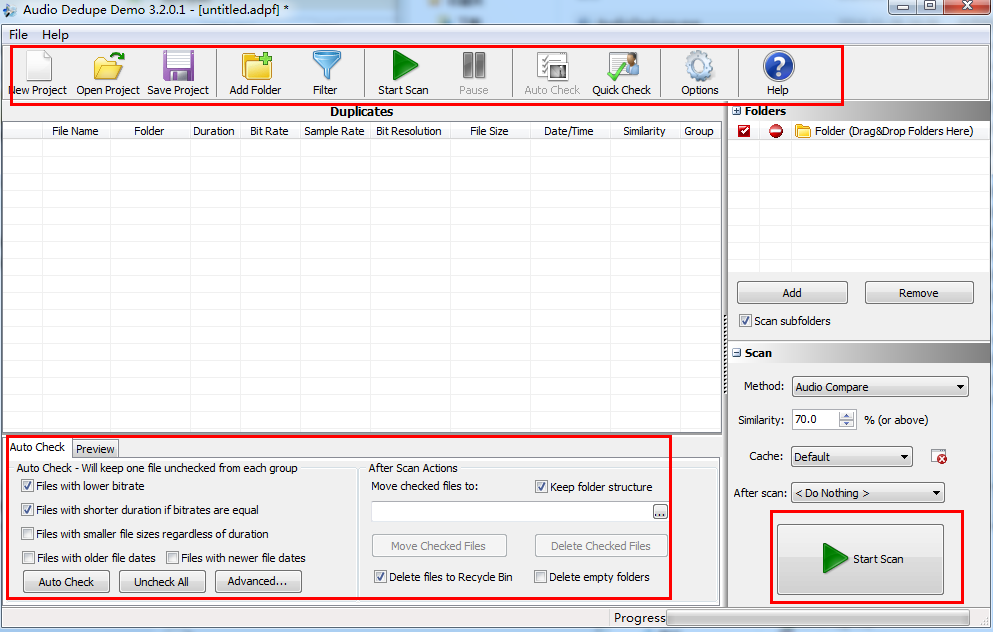The width and height of the screenshot is (993, 632).
Task: Open Help from the toolbar
Action: pos(778,73)
